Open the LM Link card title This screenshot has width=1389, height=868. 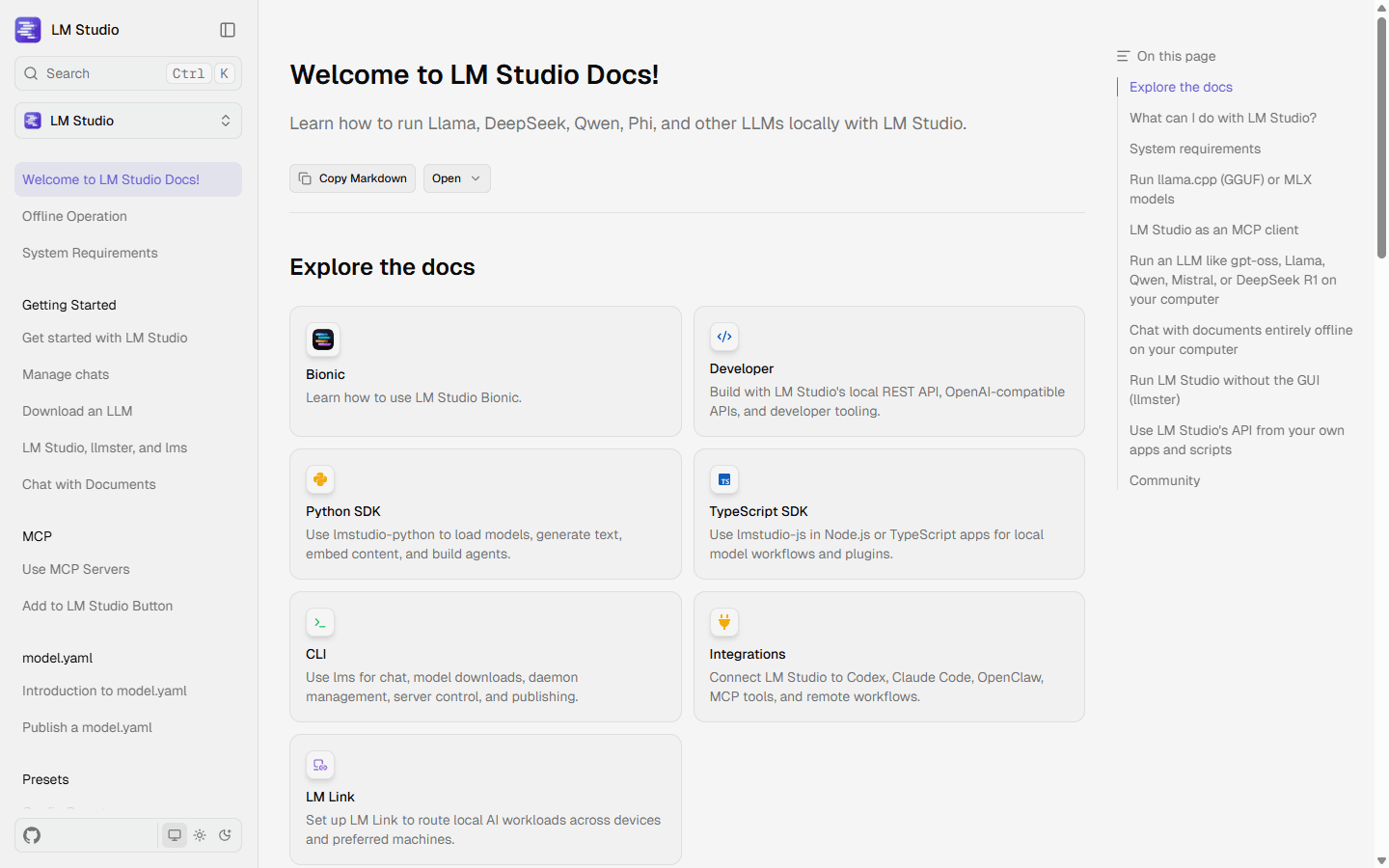[x=330, y=797]
